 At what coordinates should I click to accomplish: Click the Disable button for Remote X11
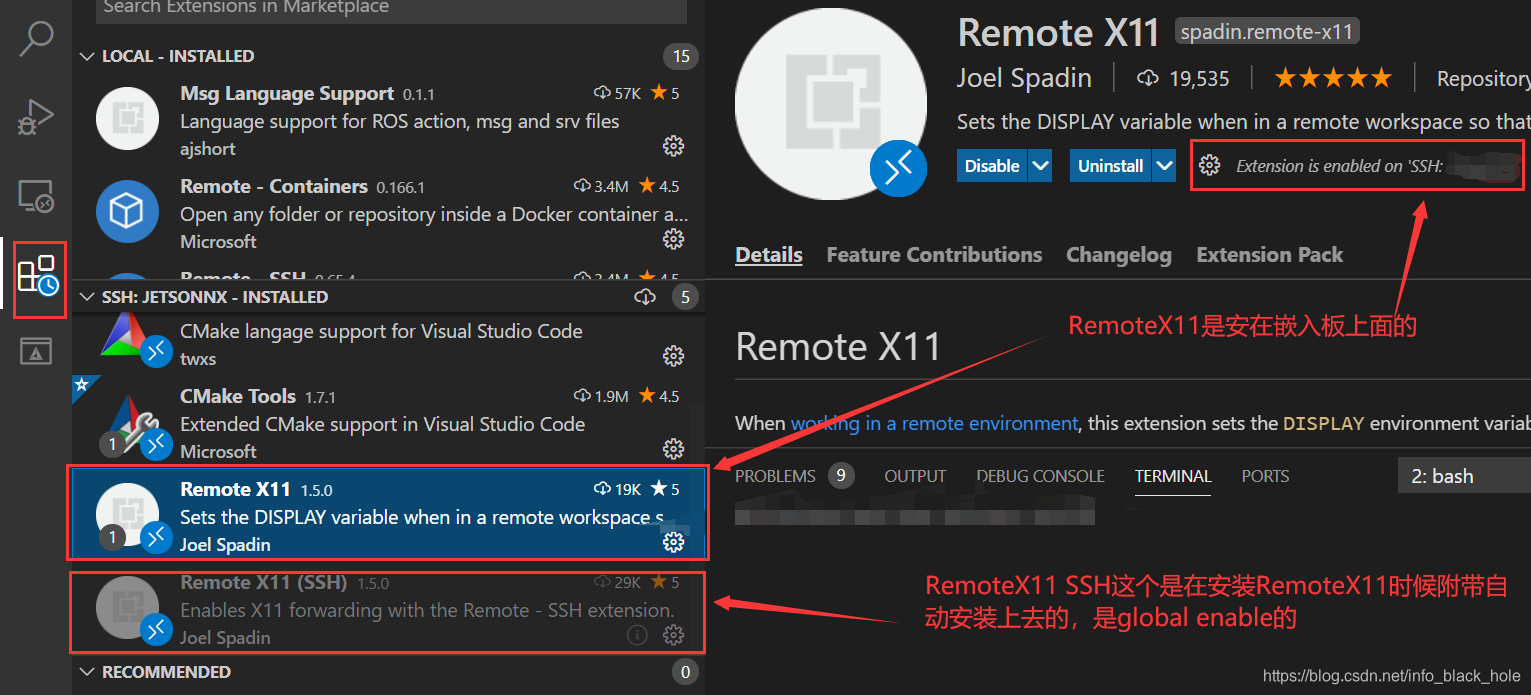[x=992, y=165]
